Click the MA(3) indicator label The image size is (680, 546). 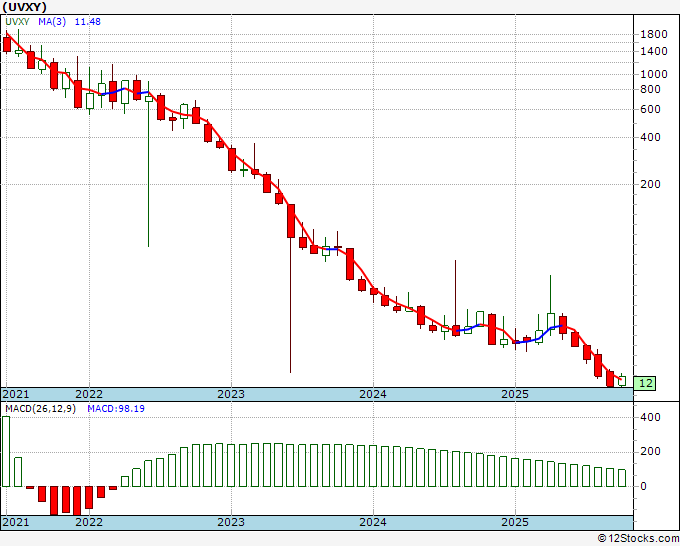(52, 22)
